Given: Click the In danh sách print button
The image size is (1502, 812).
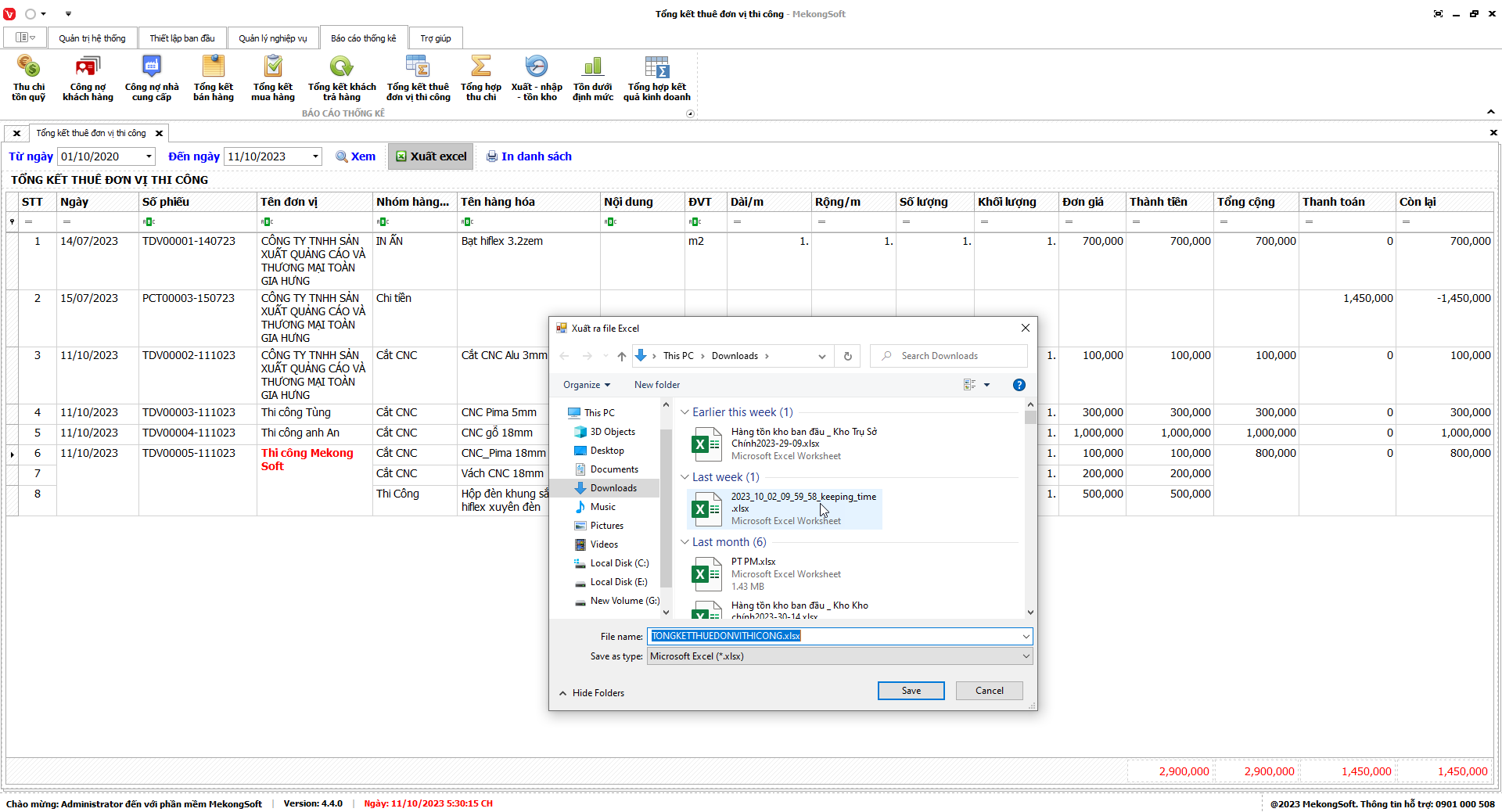Looking at the screenshot, I should [529, 156].
